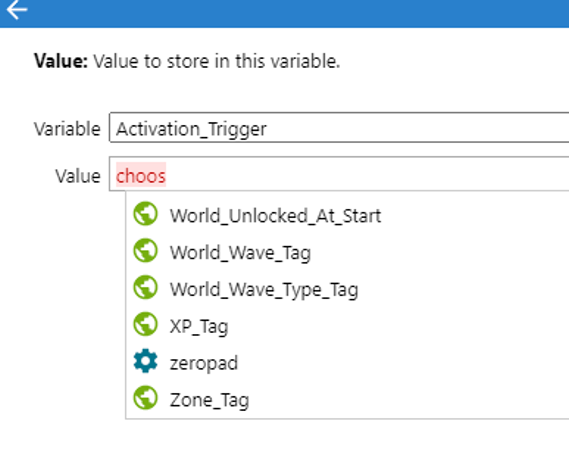The width and height of the screenshot is (569, 472).
Task: Select XP_Tag from the suggestions
Action: point(347,326)
